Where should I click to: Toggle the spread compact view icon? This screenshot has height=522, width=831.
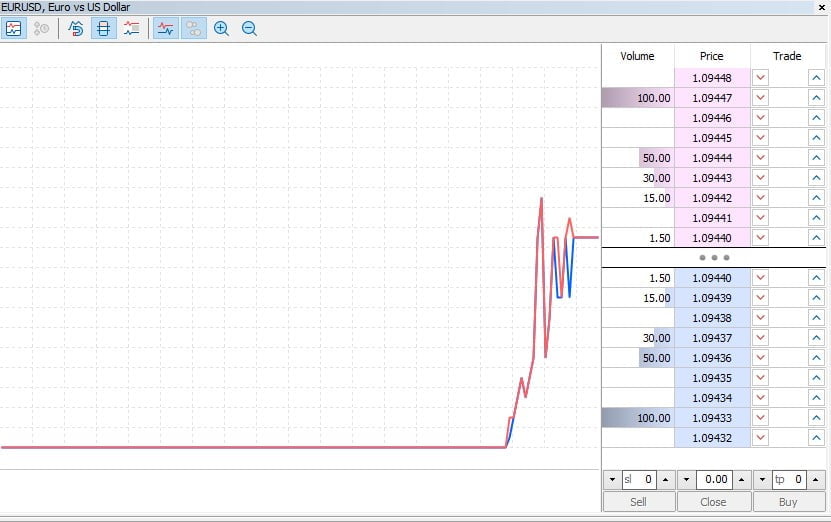[x=104, y=29]
